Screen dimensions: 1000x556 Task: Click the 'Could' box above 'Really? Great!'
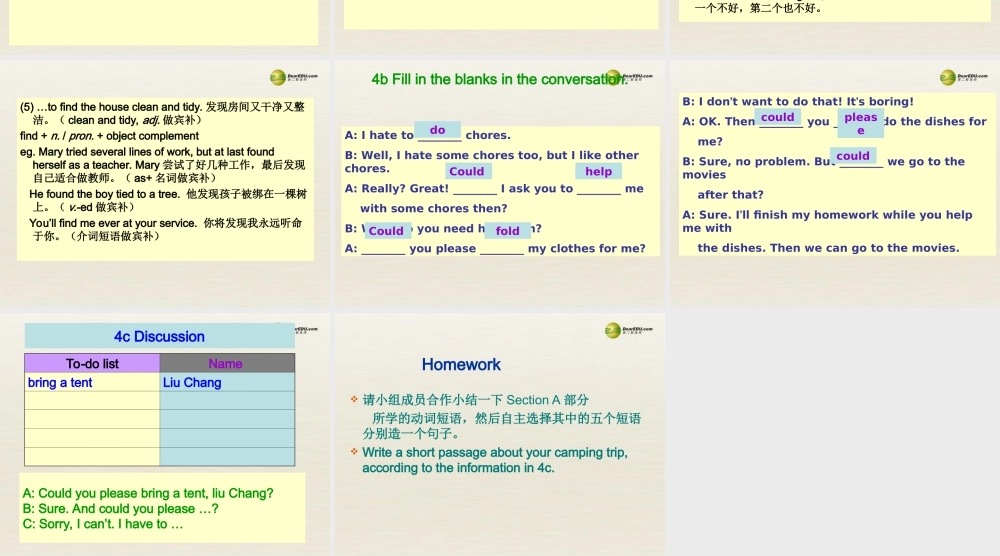click(467, 171)
